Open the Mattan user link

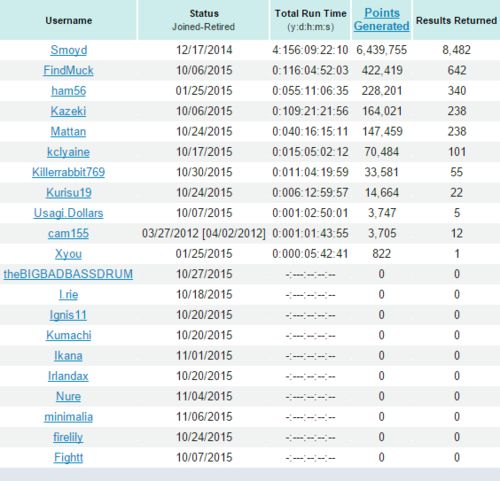pos(68,131)
